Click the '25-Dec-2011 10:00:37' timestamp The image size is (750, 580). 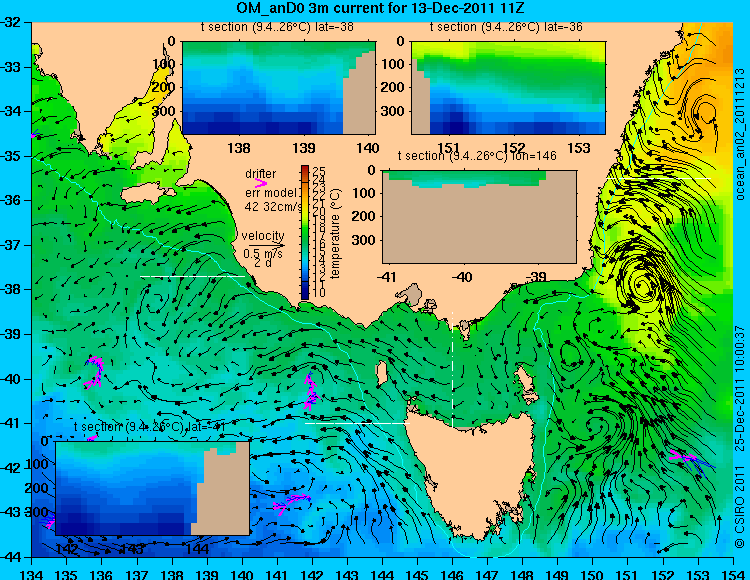tap(740, 389)
